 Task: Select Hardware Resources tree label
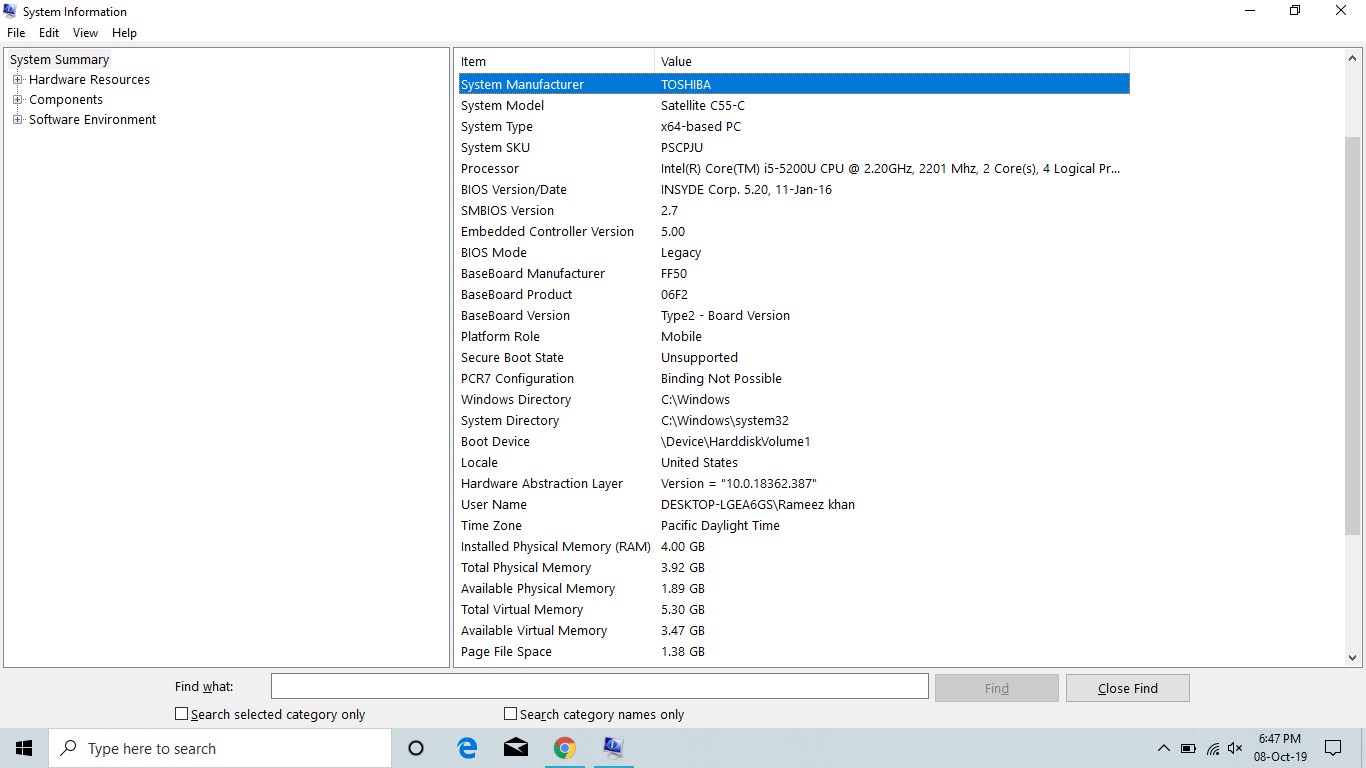click(89, 80)
